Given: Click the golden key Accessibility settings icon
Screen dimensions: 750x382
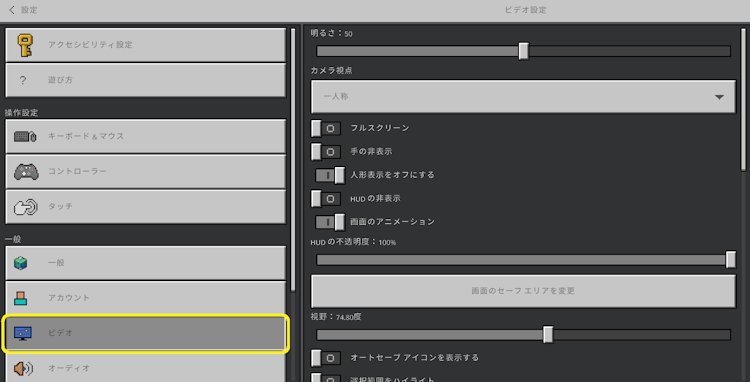Looking at the screenshot, I should click(25, 45).
